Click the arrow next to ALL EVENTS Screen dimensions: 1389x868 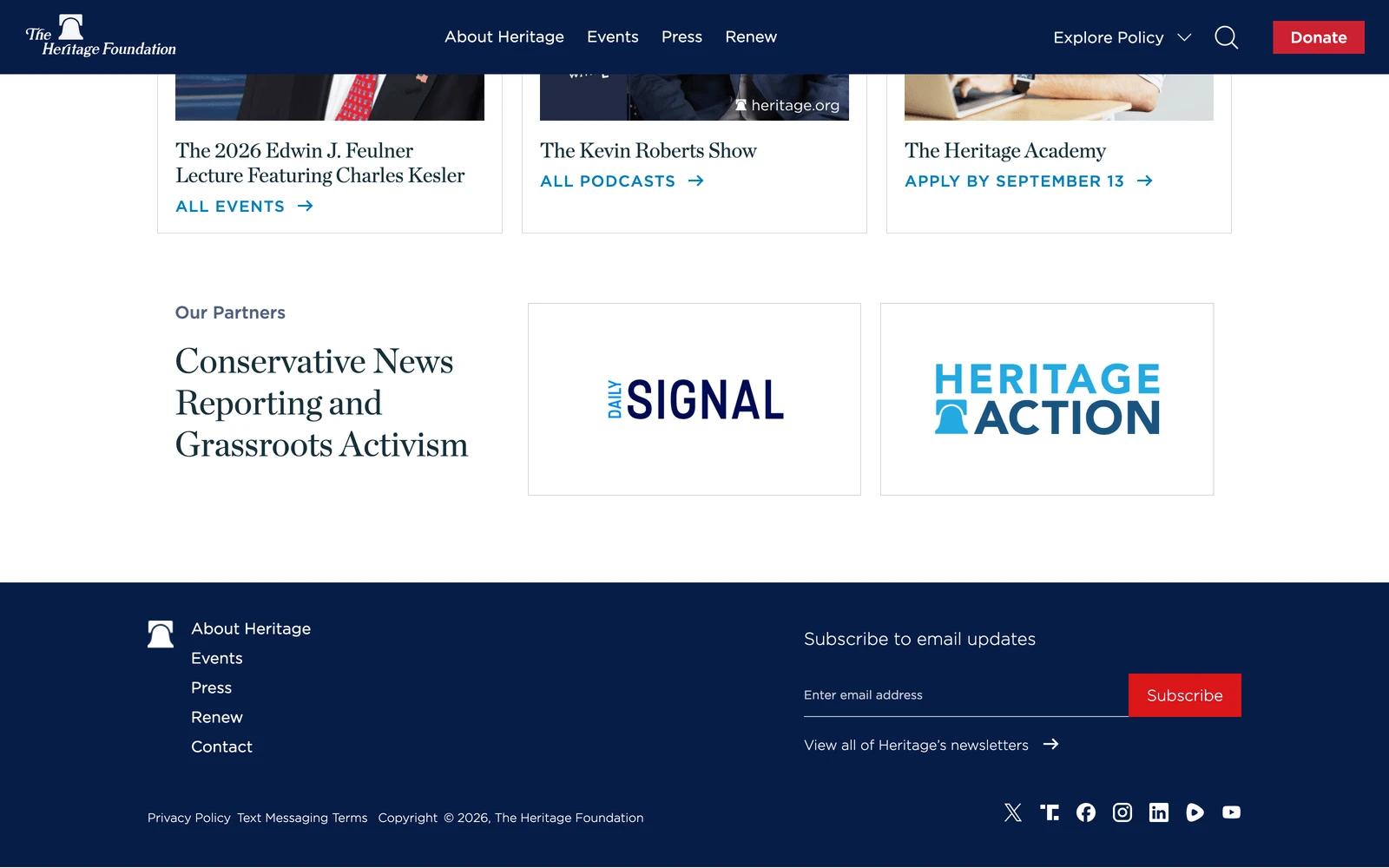point(305,206)
